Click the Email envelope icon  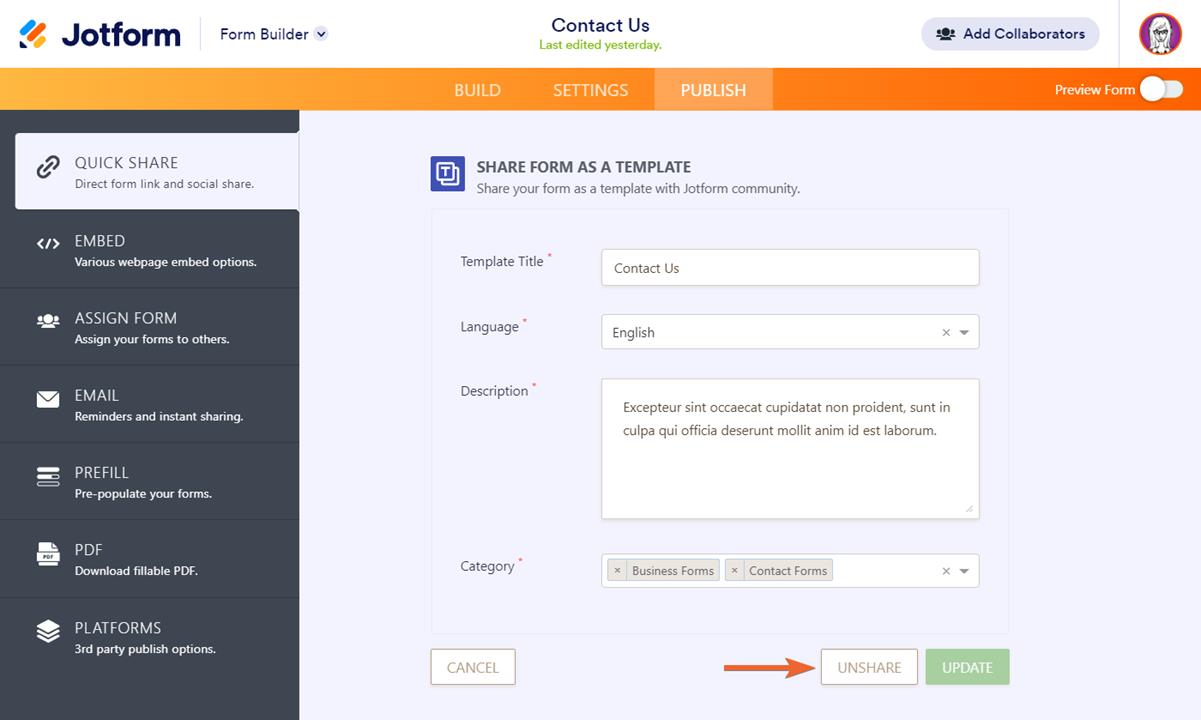[48, 399]
